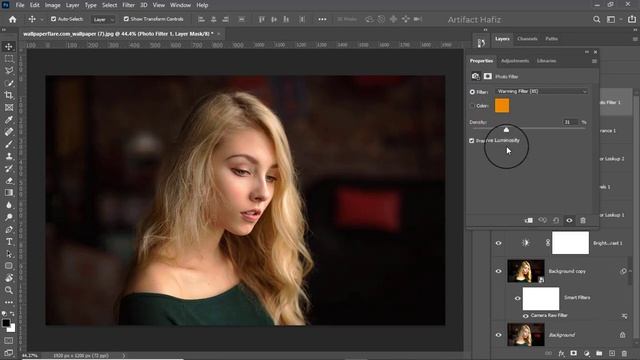
Task: Click the orange filter color swatch
Action: (502, 105)
